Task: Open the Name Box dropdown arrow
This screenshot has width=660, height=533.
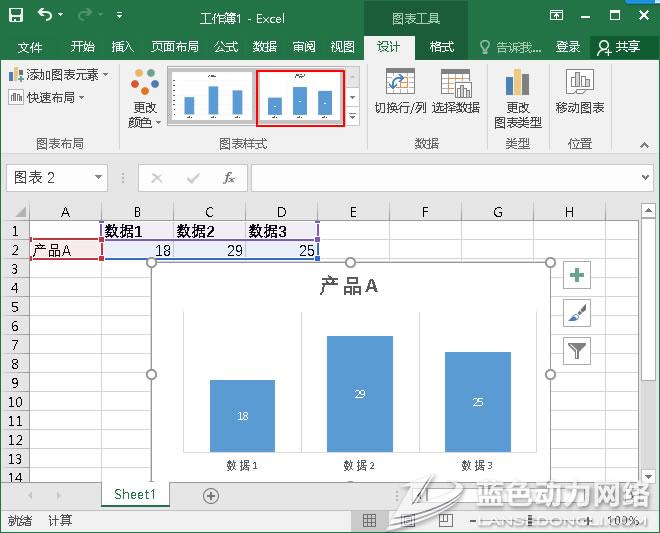Action: (x=98, y=178)
